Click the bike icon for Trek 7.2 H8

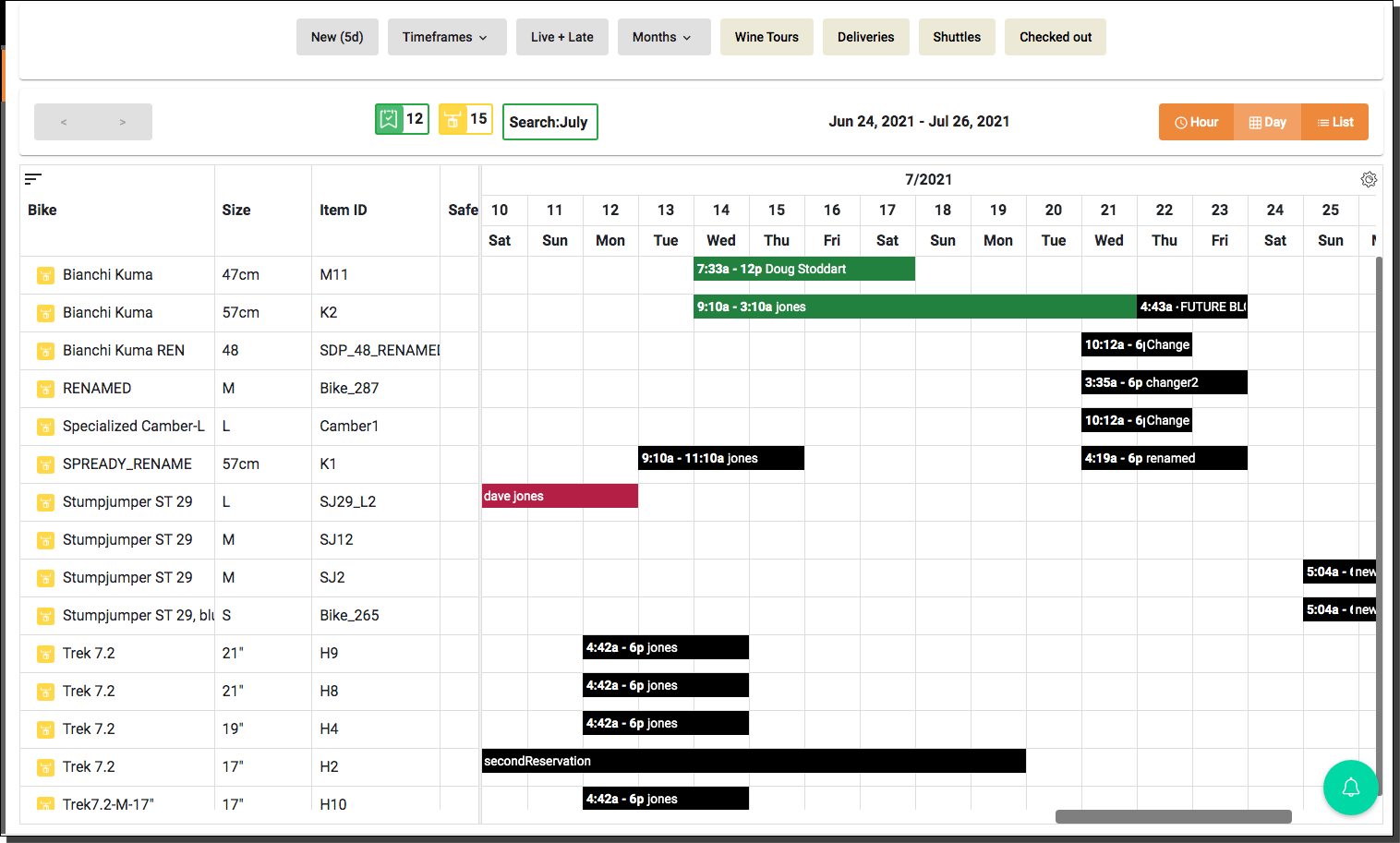click(x=45, y=692)
